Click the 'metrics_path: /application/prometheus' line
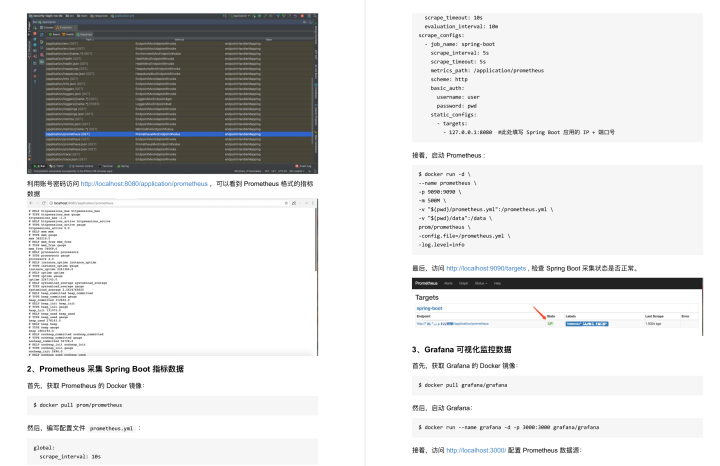This screenshot has width=720, height=466. point(487,70)
